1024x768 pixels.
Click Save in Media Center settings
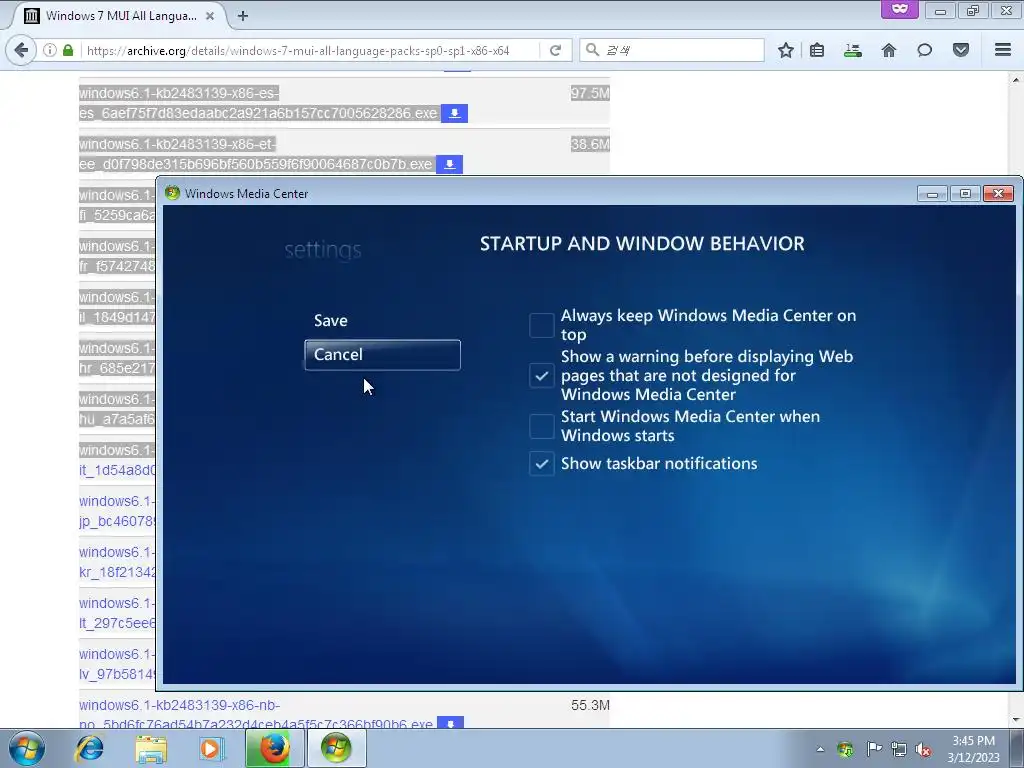point(330,321)
